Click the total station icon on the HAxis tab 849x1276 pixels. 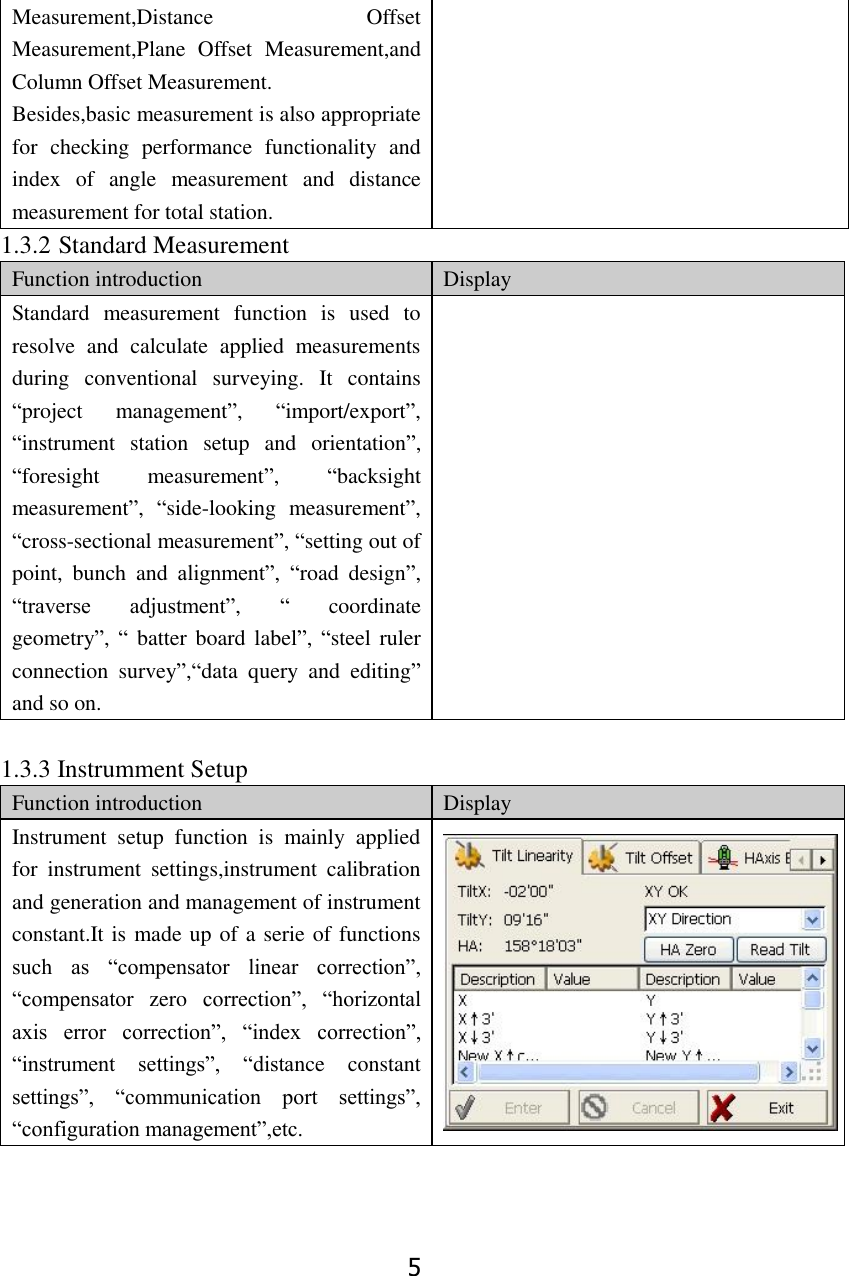tap(724, 857)
